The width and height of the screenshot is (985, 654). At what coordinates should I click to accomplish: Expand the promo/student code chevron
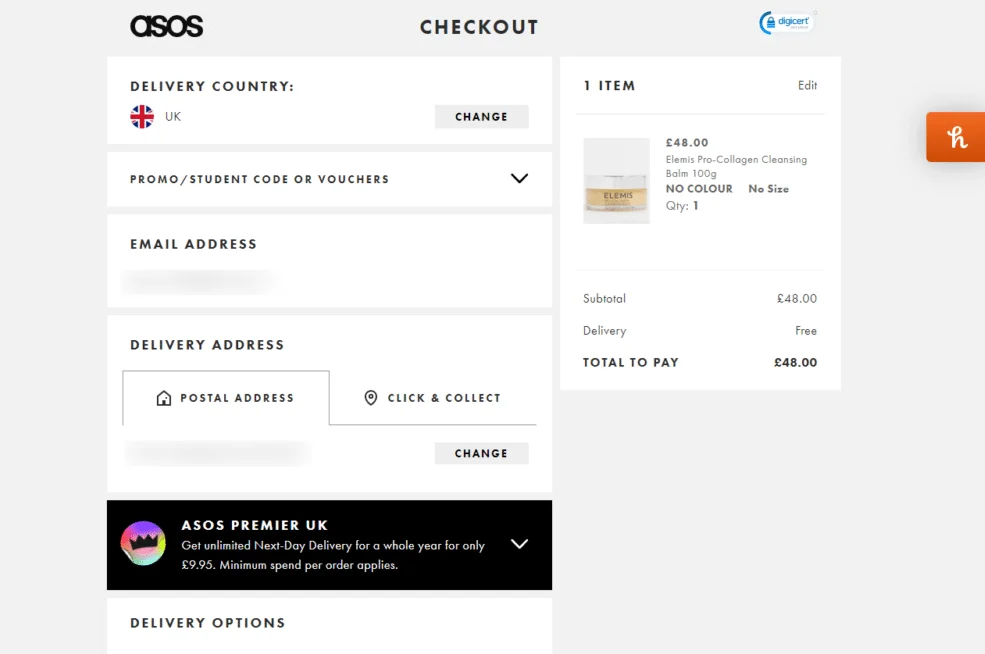point(519,179)
